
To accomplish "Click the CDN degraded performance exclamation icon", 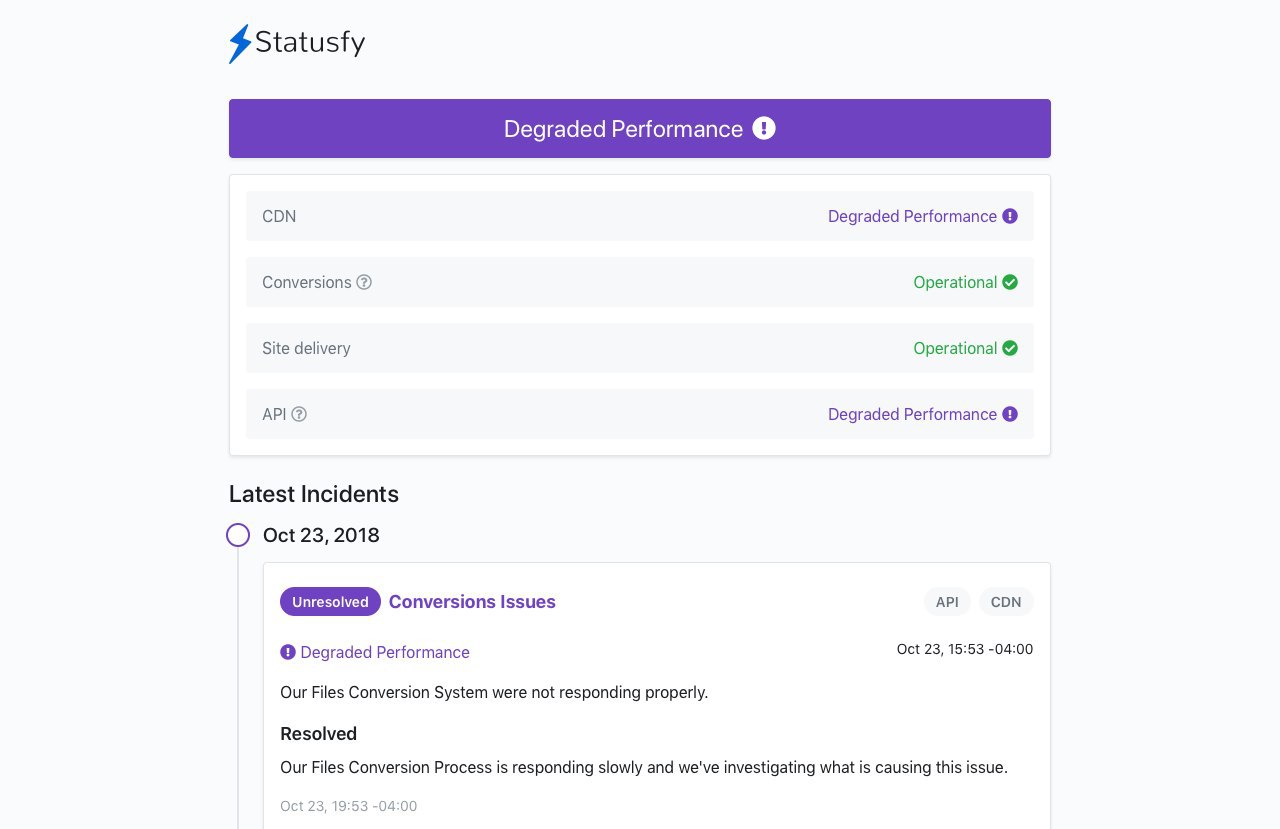I will pos(1010,216).
